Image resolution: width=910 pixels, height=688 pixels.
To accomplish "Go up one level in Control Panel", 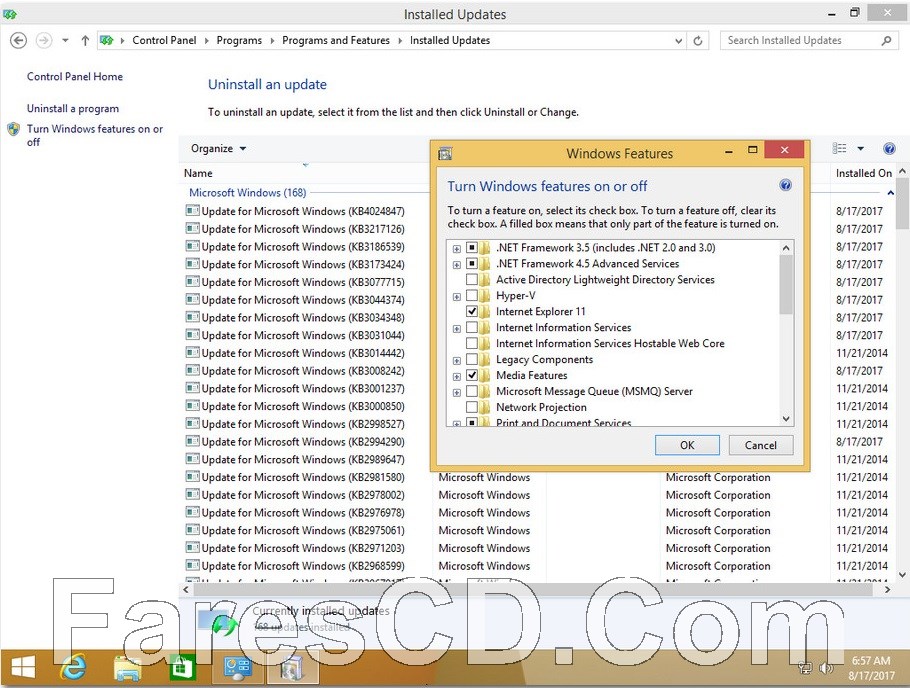I will (x=85, y=40).
